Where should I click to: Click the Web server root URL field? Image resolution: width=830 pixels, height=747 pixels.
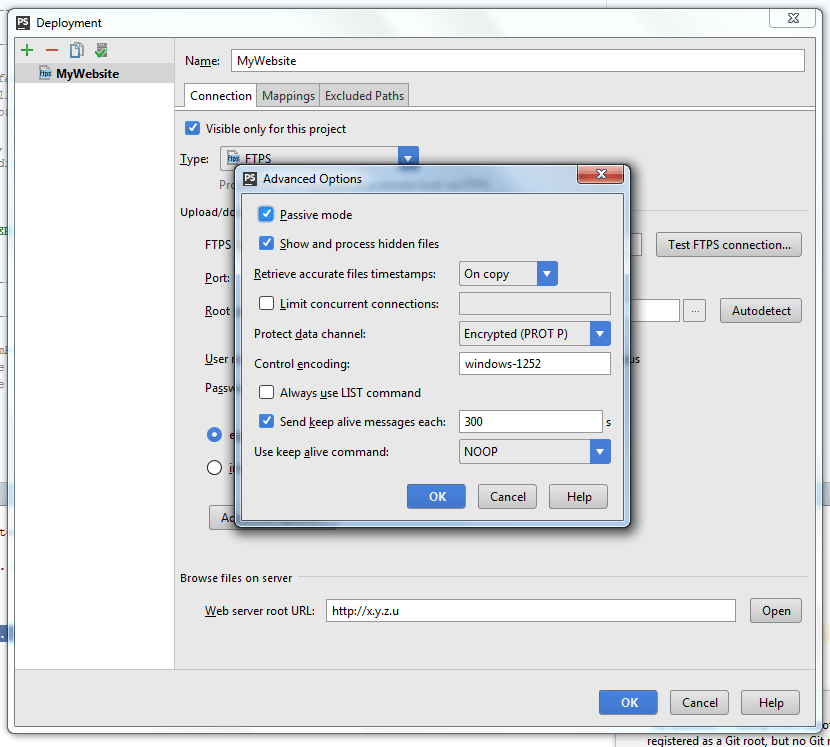[x=530, y=610]
